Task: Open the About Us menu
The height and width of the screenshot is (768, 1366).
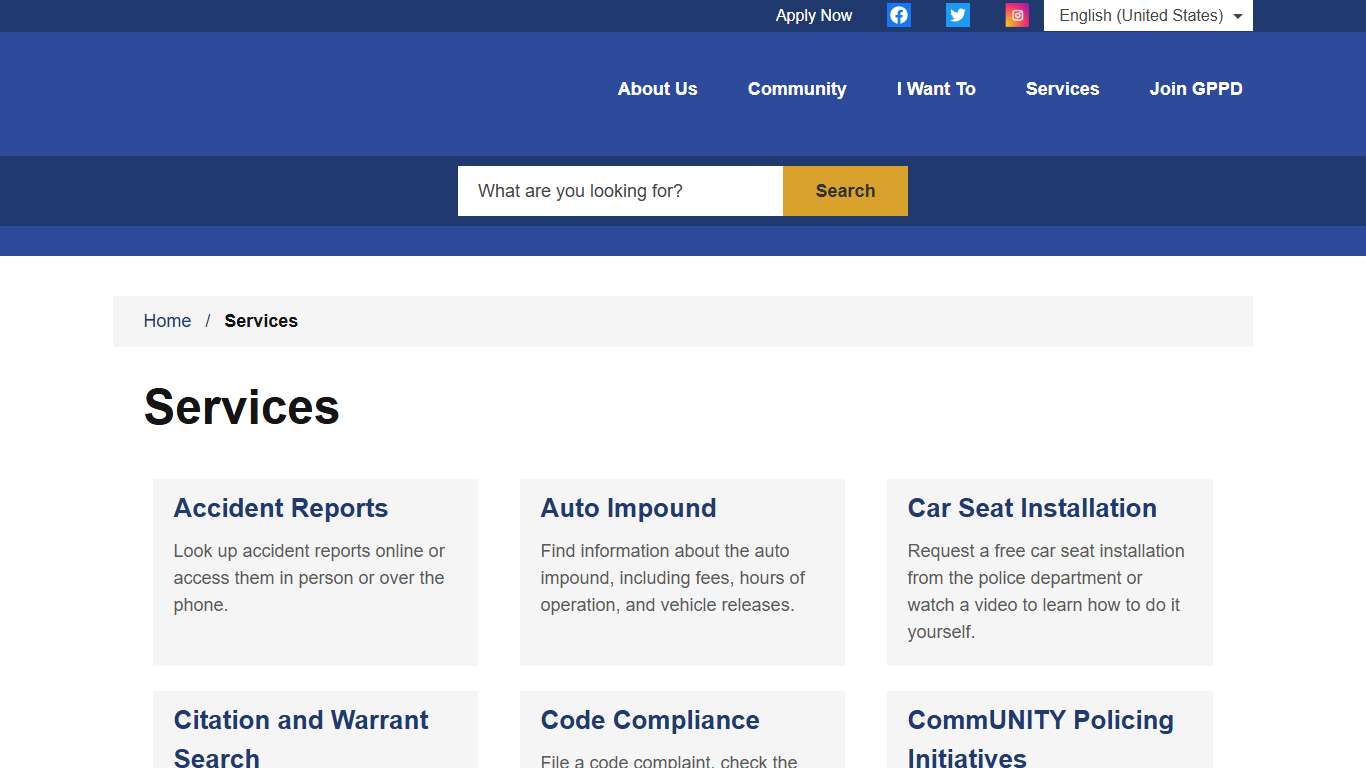Action: [657, 89]
